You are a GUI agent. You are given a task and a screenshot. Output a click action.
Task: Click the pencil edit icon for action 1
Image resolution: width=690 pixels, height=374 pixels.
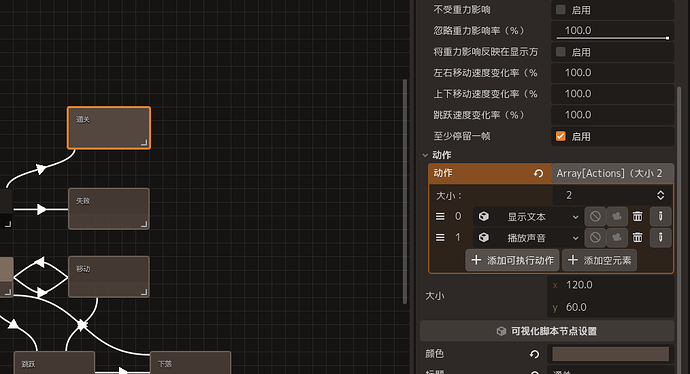(661, 238)
